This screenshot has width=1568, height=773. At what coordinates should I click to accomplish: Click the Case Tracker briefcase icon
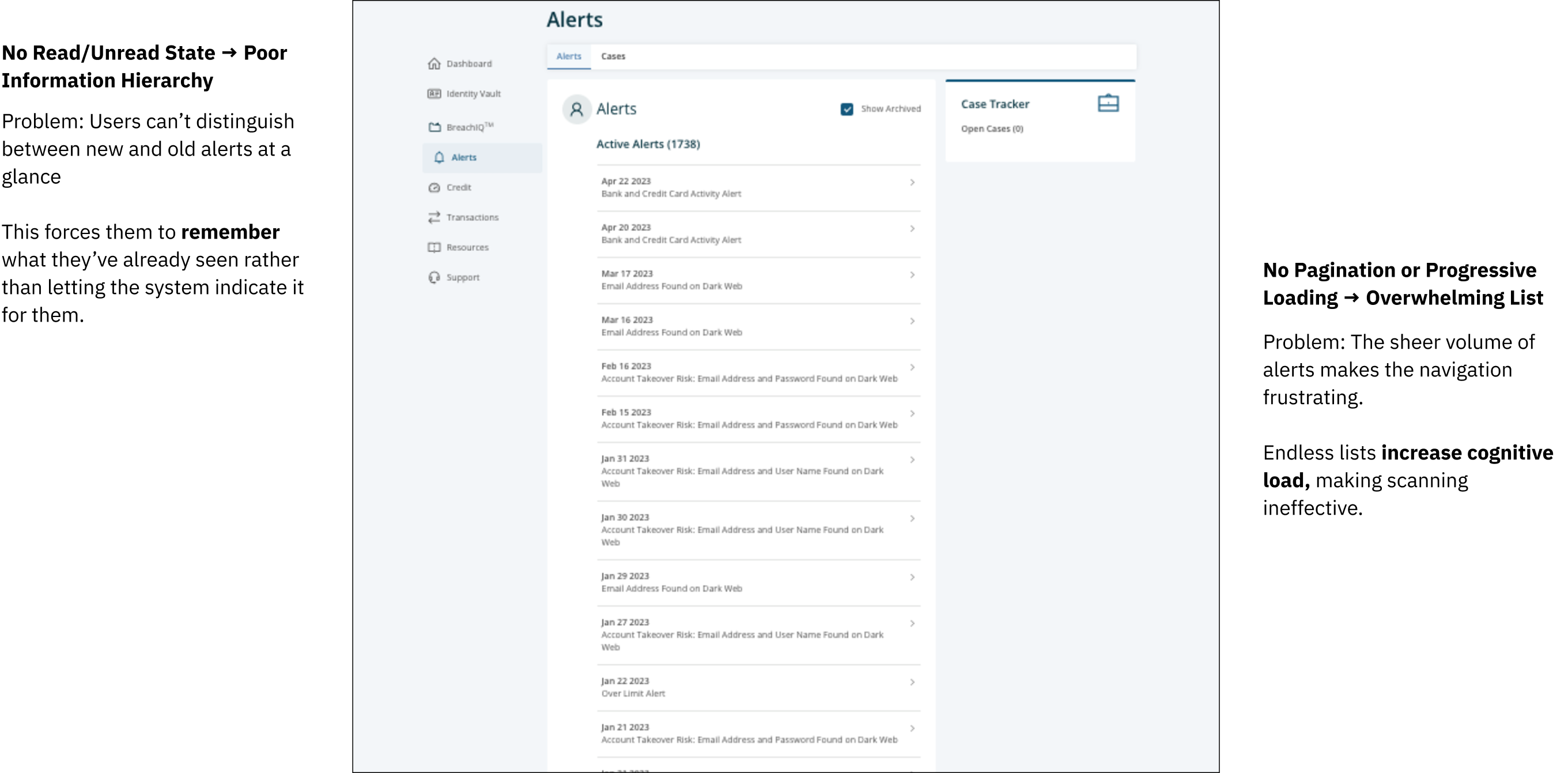[1108, 104]
